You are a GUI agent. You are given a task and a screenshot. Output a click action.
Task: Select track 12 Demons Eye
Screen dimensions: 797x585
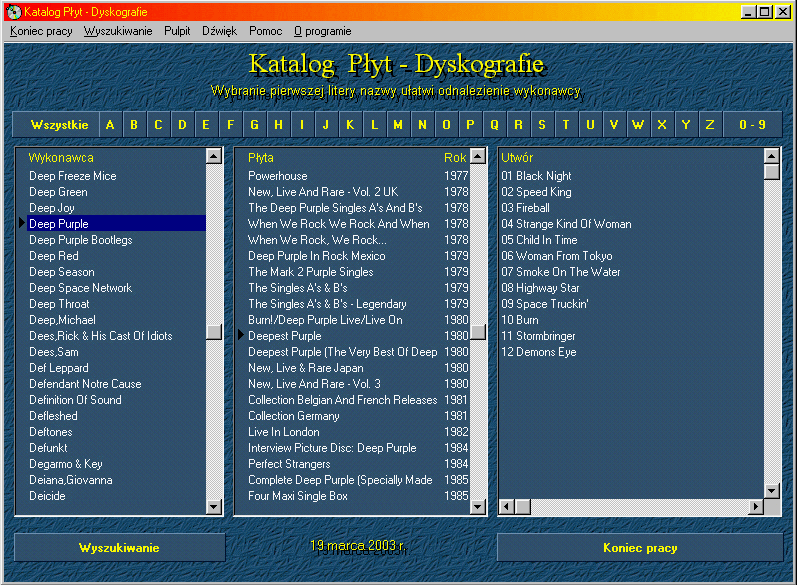click(539, 352)
